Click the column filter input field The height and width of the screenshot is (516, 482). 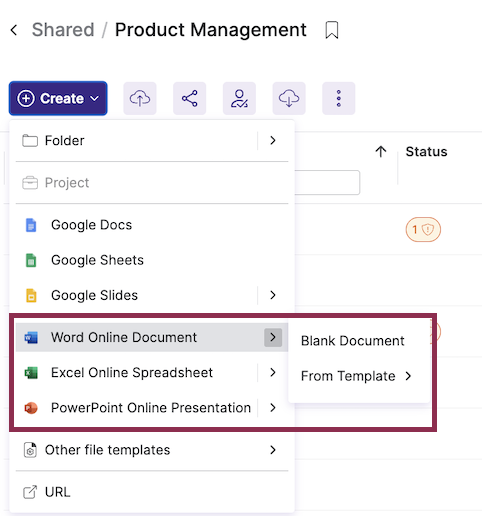click(x=327, y=182)
